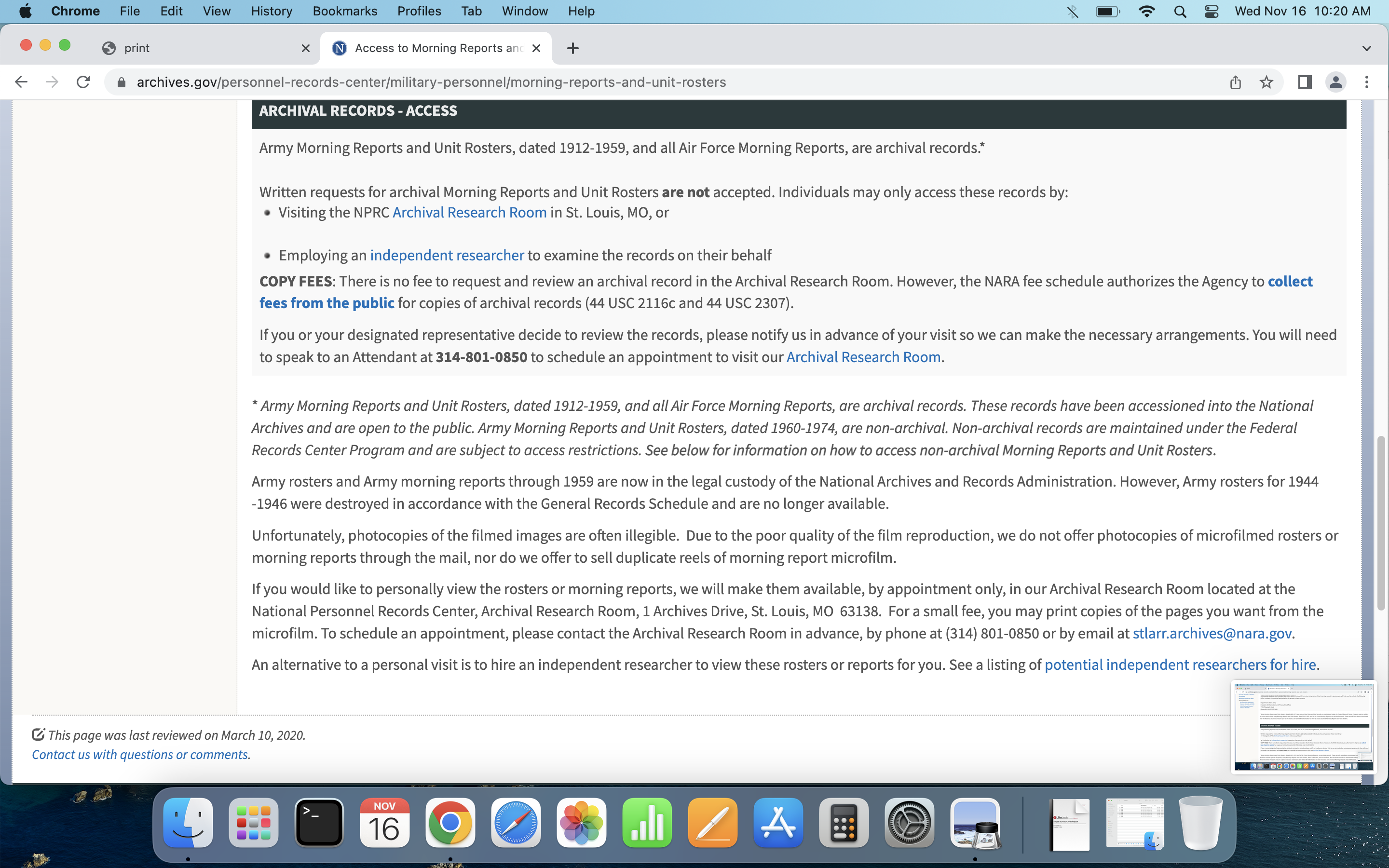Open the History menu
Viewport: 1389px width, 868px height.
(271, 12)
